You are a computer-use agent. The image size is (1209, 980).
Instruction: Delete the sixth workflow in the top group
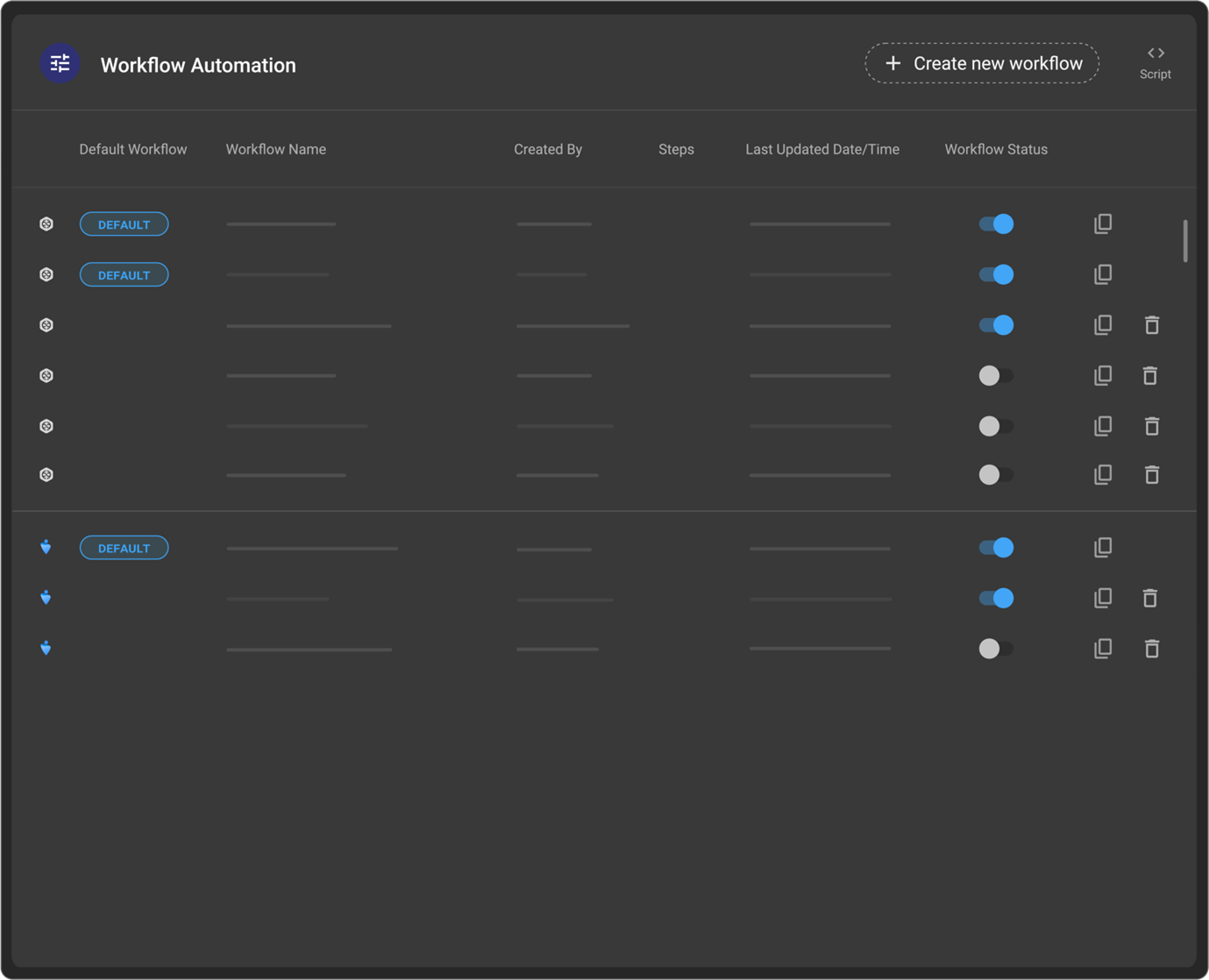(1151, 475)
